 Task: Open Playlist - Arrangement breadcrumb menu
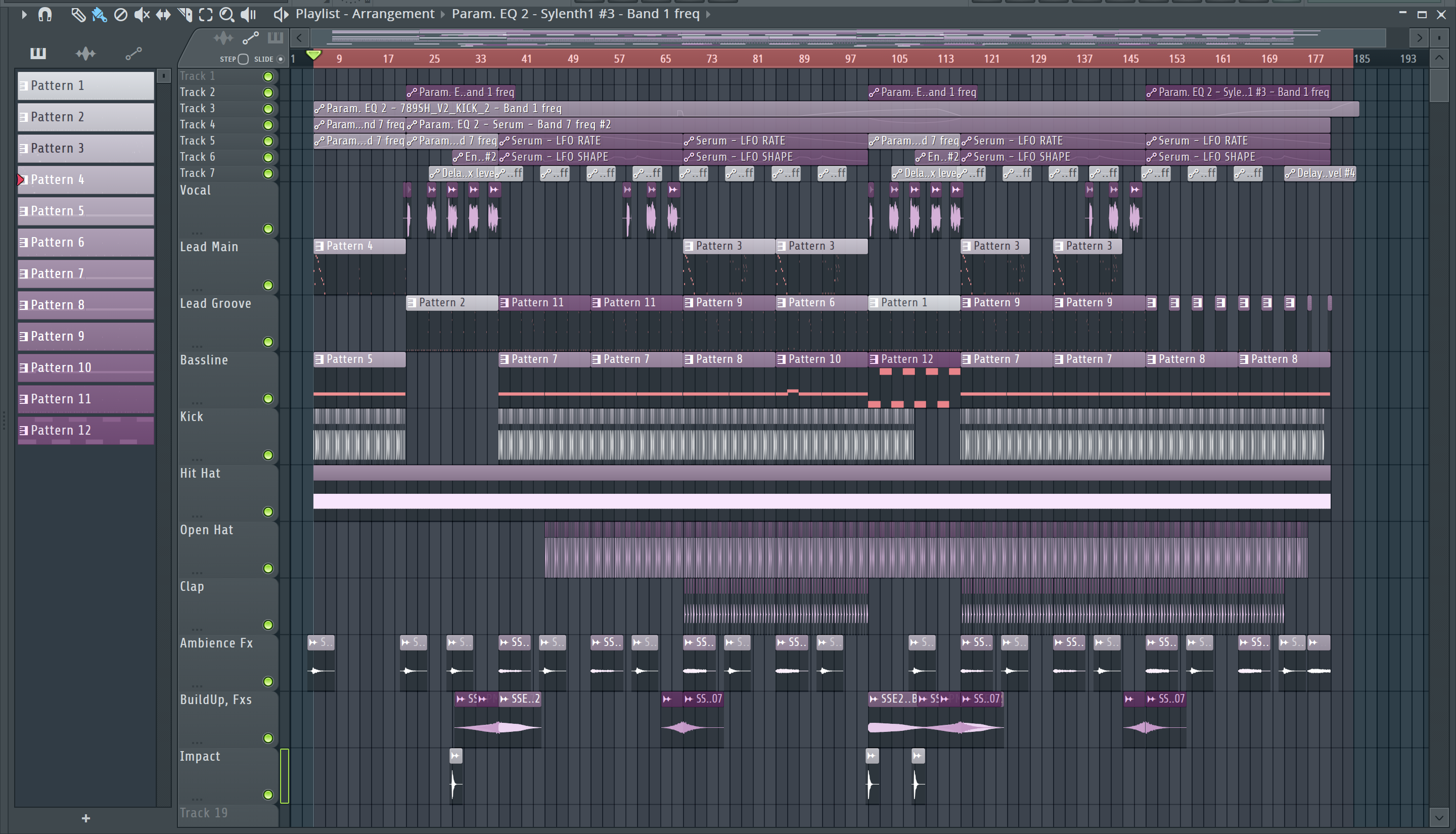(x=365, y=14)
